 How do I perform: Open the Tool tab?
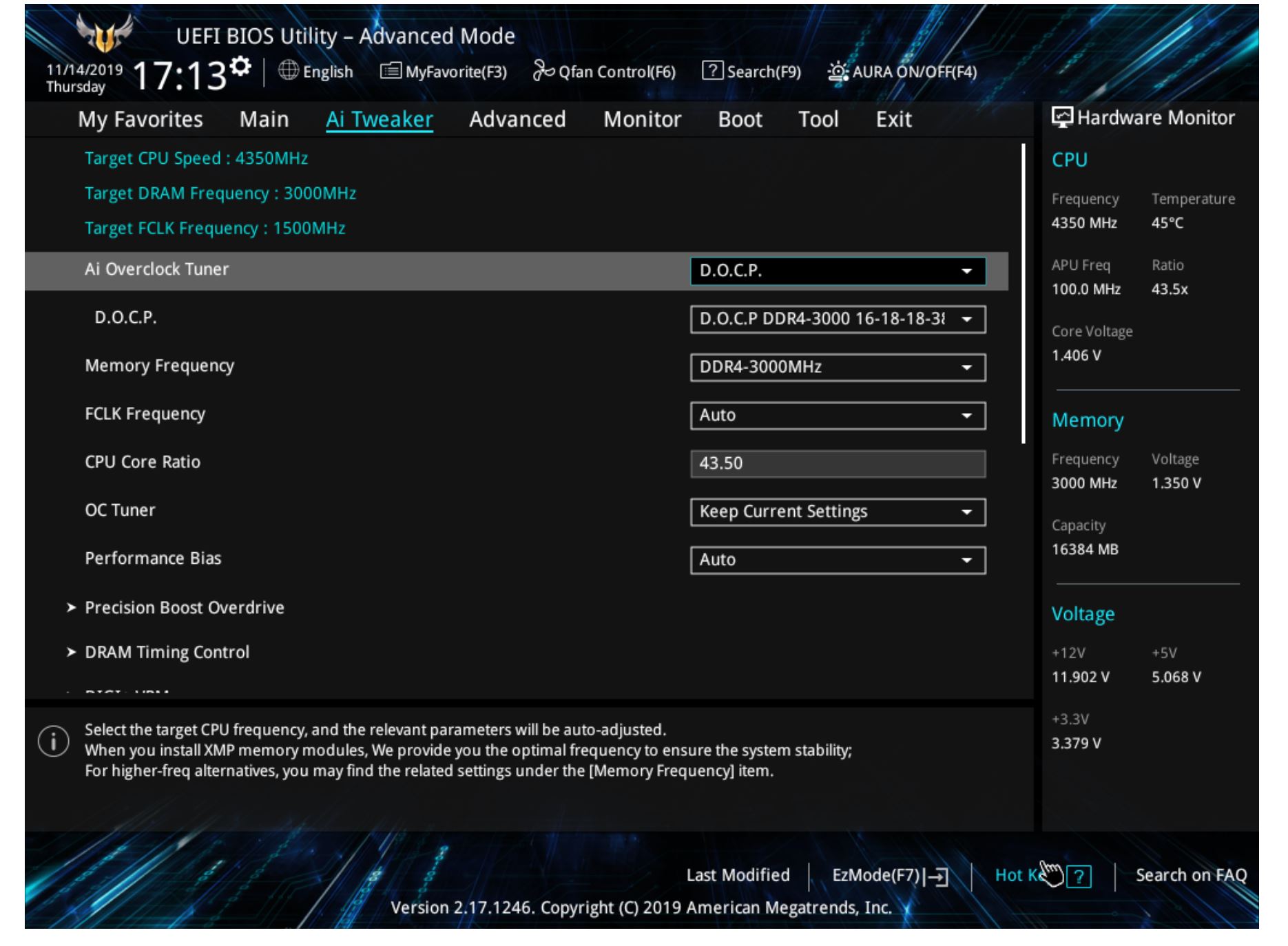click(x=818, y=119)
